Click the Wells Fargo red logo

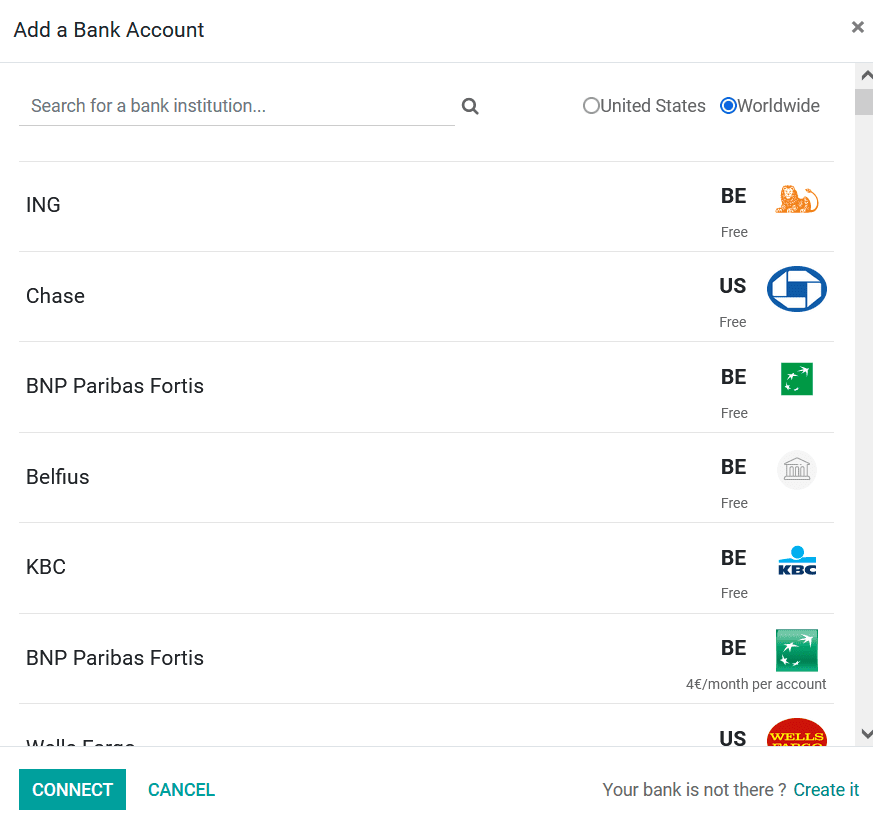coord(797,732)
